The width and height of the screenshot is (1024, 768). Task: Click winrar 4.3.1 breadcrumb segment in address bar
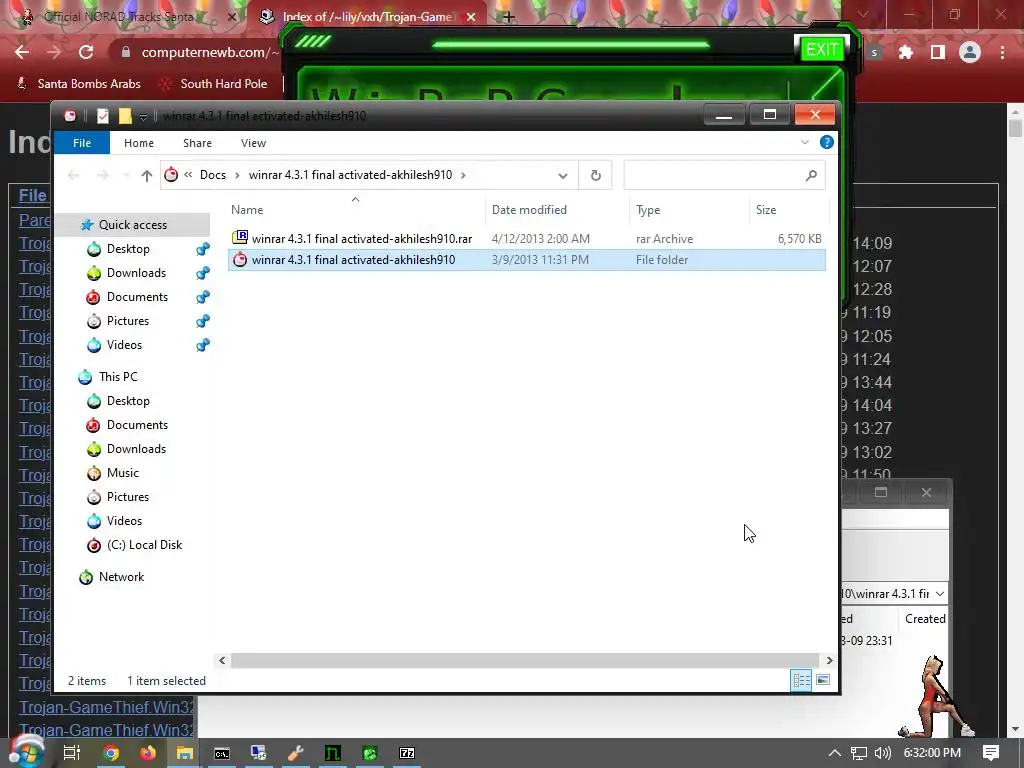point(350,175)
